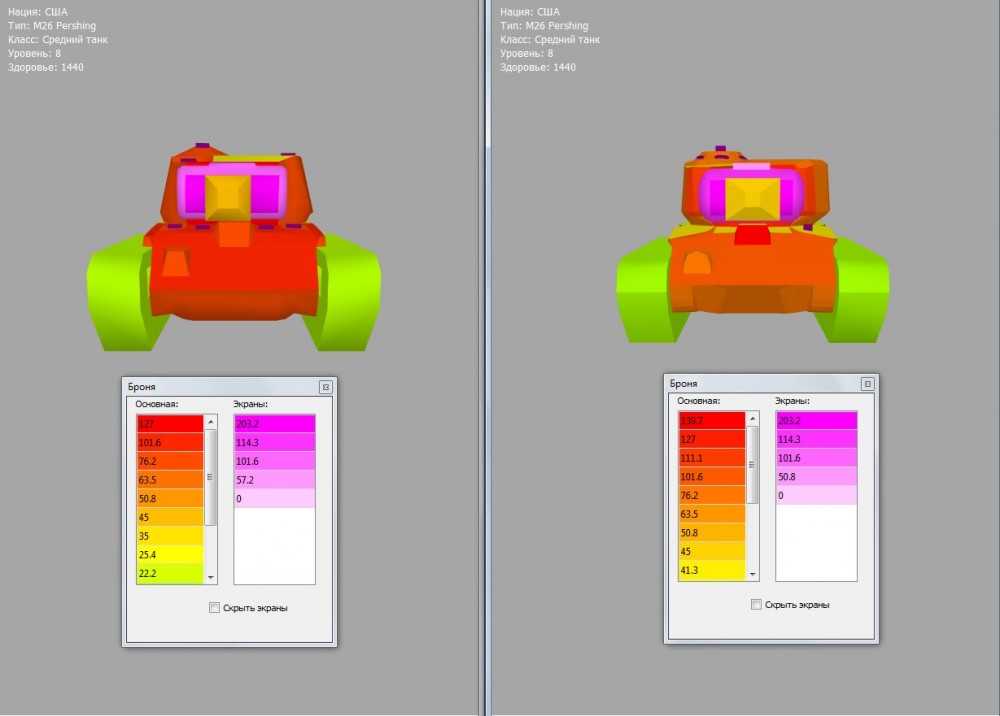Image resolution: width=1000 pixels, height=716 pixels.
Task: Close the right Броня armor dialog
Action: [x=867, y=383]
